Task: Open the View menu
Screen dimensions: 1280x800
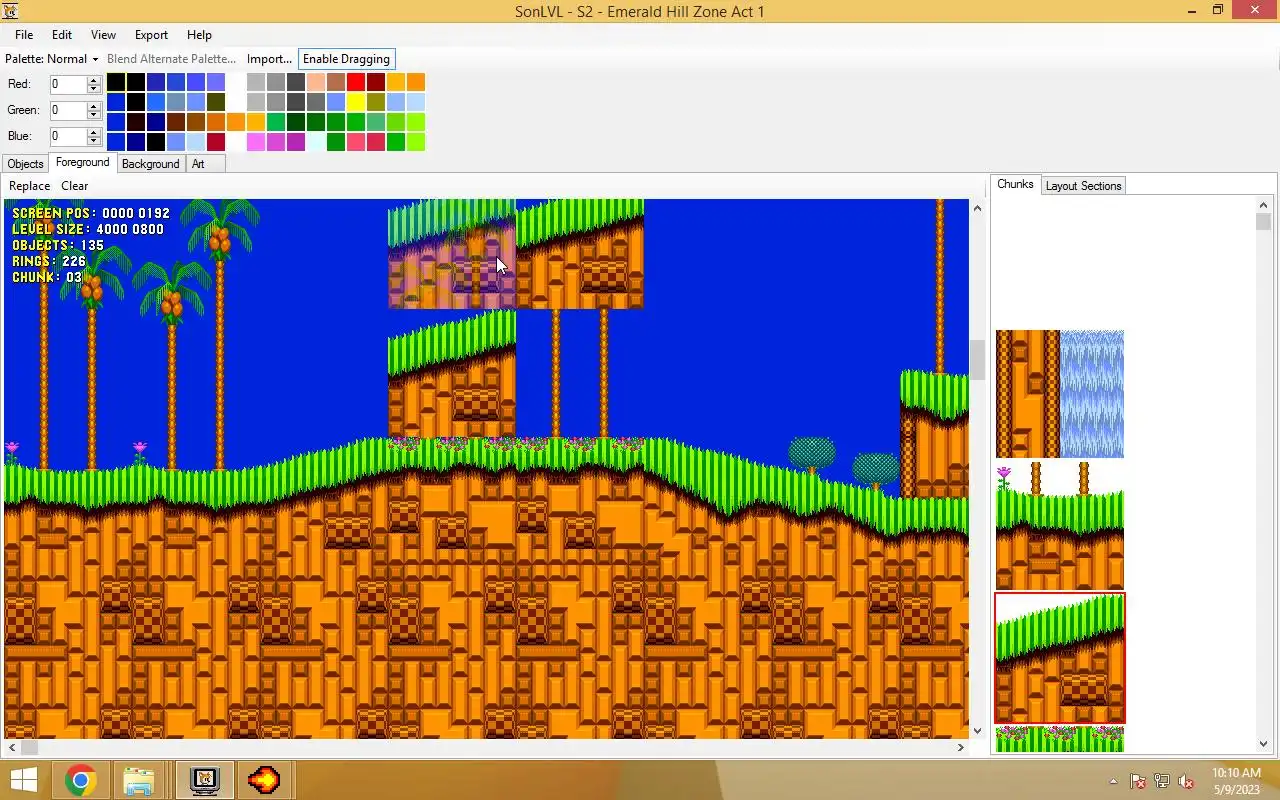Action: [x=103, y=35]
